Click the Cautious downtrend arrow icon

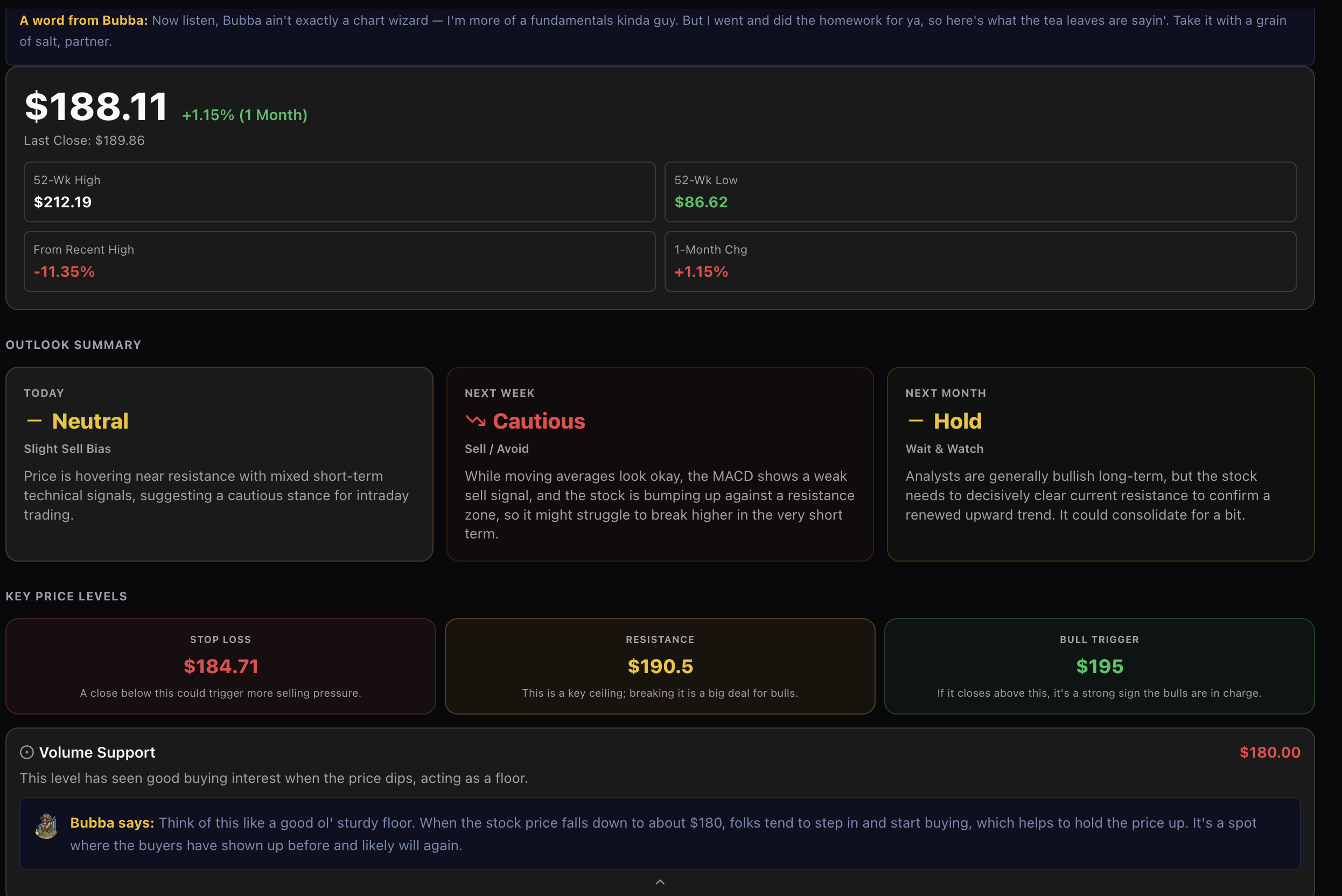475,421
